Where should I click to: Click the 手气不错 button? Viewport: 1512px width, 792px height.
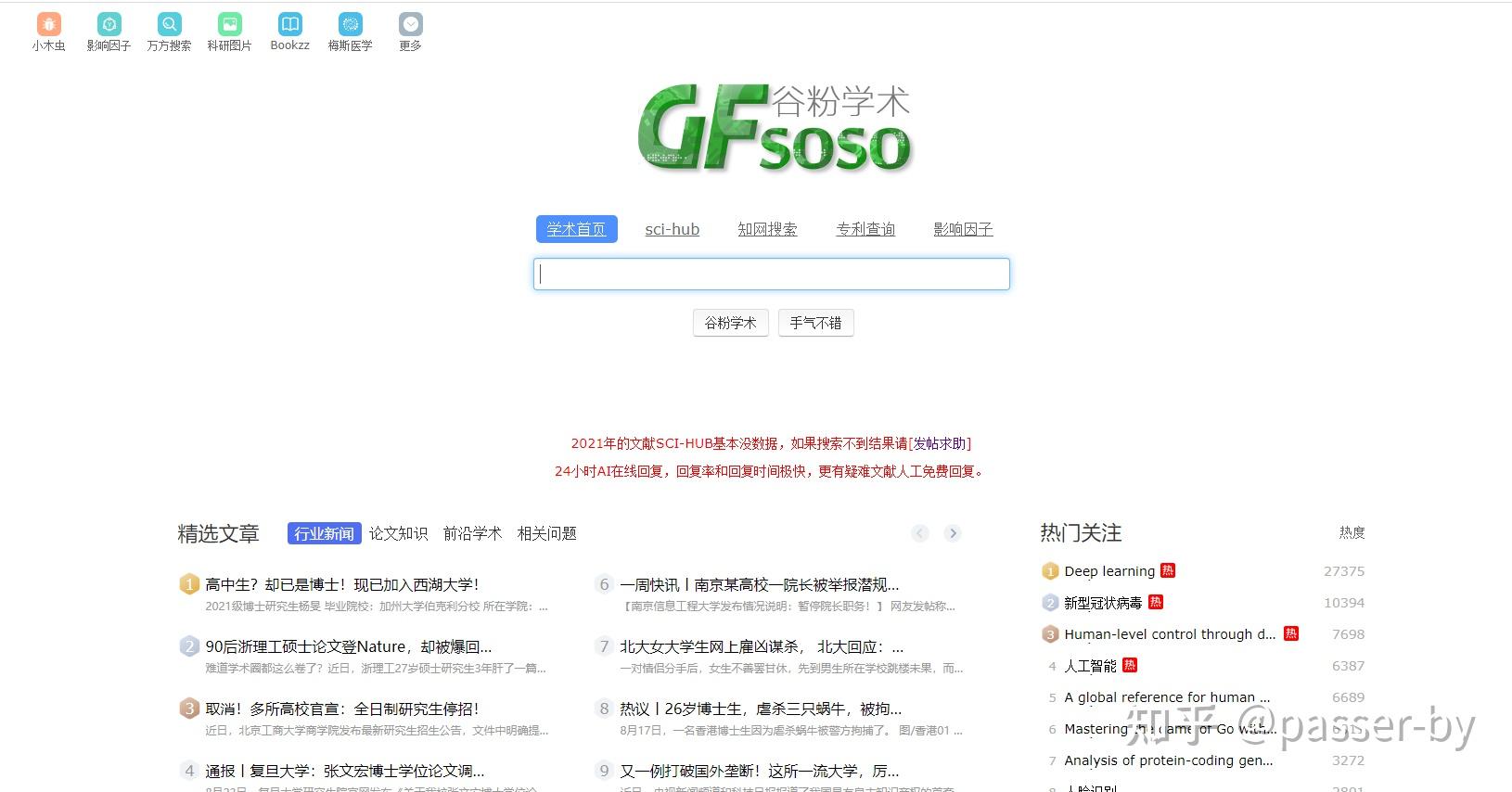816,323
